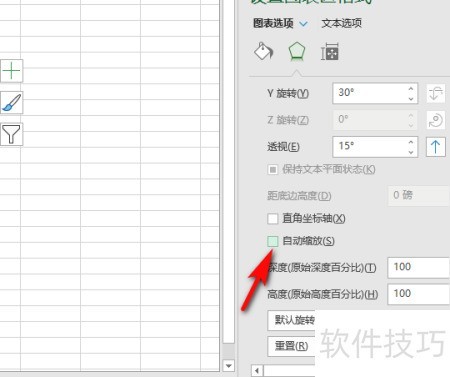The width and height of the screenshot is (450, 377).
Task: Switch to 文本选项 tab
Action: pyautogui.click(x=342, y=23)
